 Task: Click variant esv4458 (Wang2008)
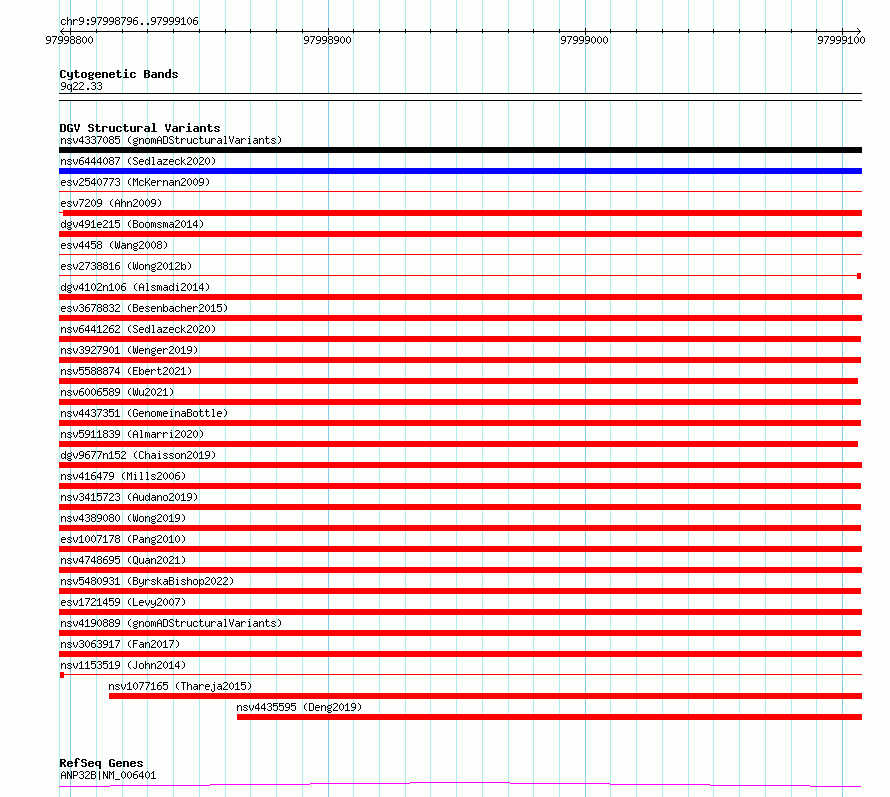(114, 245)
